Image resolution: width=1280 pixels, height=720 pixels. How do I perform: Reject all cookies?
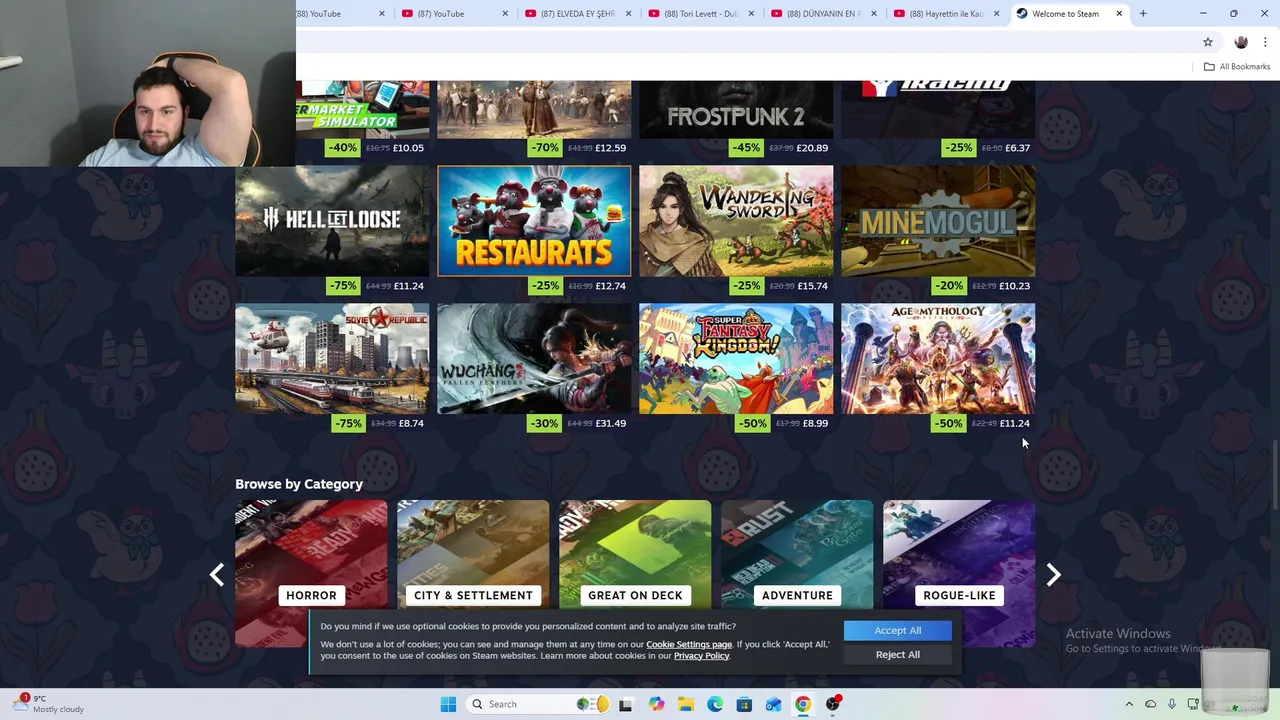pyautogui.click(x=897, y=654)
